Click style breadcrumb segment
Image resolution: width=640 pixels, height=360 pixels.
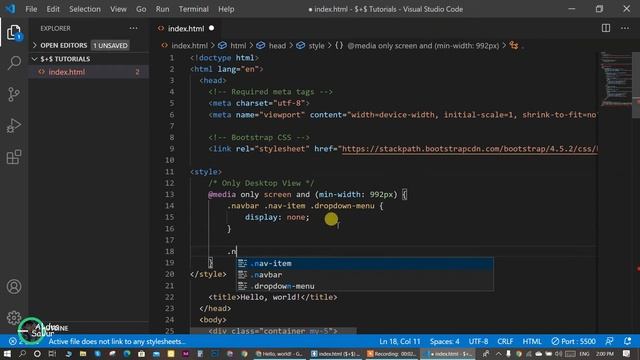tap(316, 45)
